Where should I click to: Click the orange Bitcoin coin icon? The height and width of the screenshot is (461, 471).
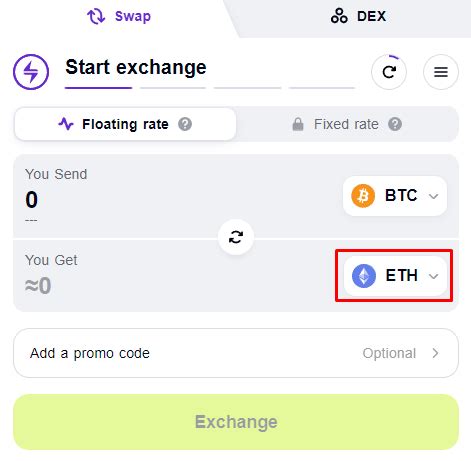[x=363, y=196]
